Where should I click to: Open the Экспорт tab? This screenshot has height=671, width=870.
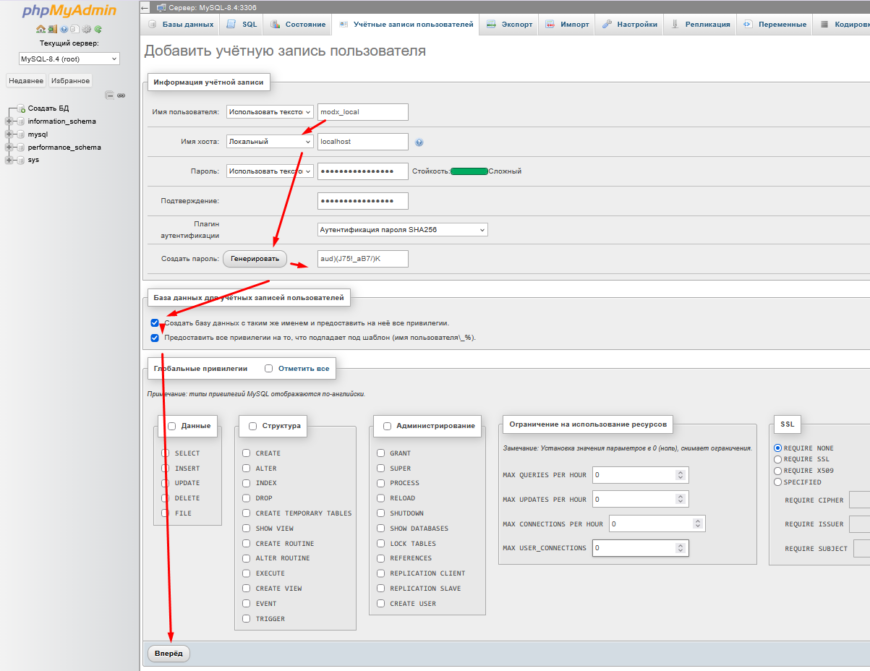coord(509,24)
